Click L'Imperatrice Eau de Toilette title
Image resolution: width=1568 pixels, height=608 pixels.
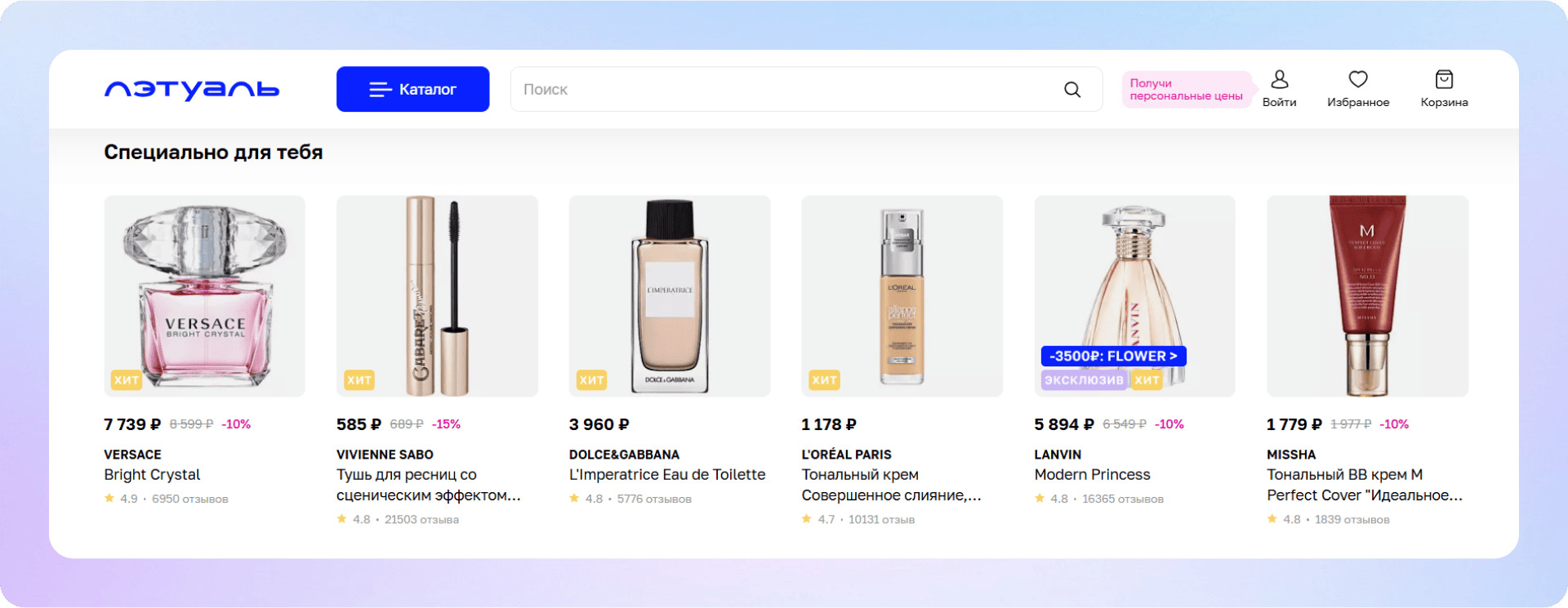(666, 475)
